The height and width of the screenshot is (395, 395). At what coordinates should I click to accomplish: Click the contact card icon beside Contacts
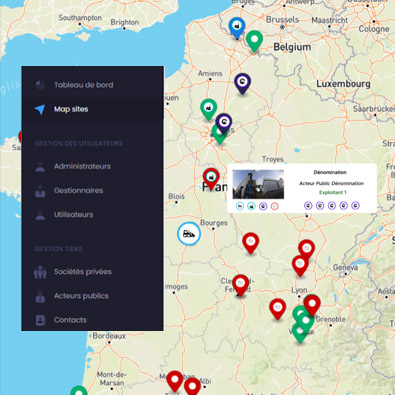pos(40,320)
